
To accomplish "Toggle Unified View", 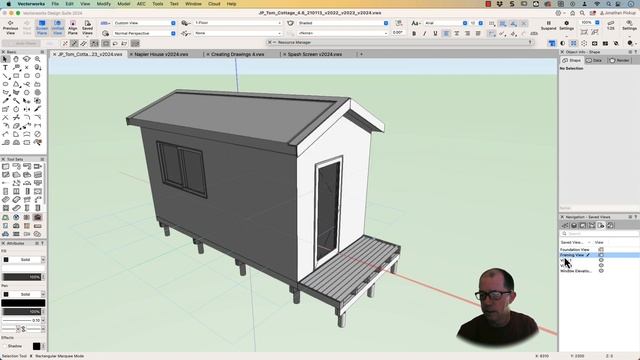I will [x=58, y=27].
